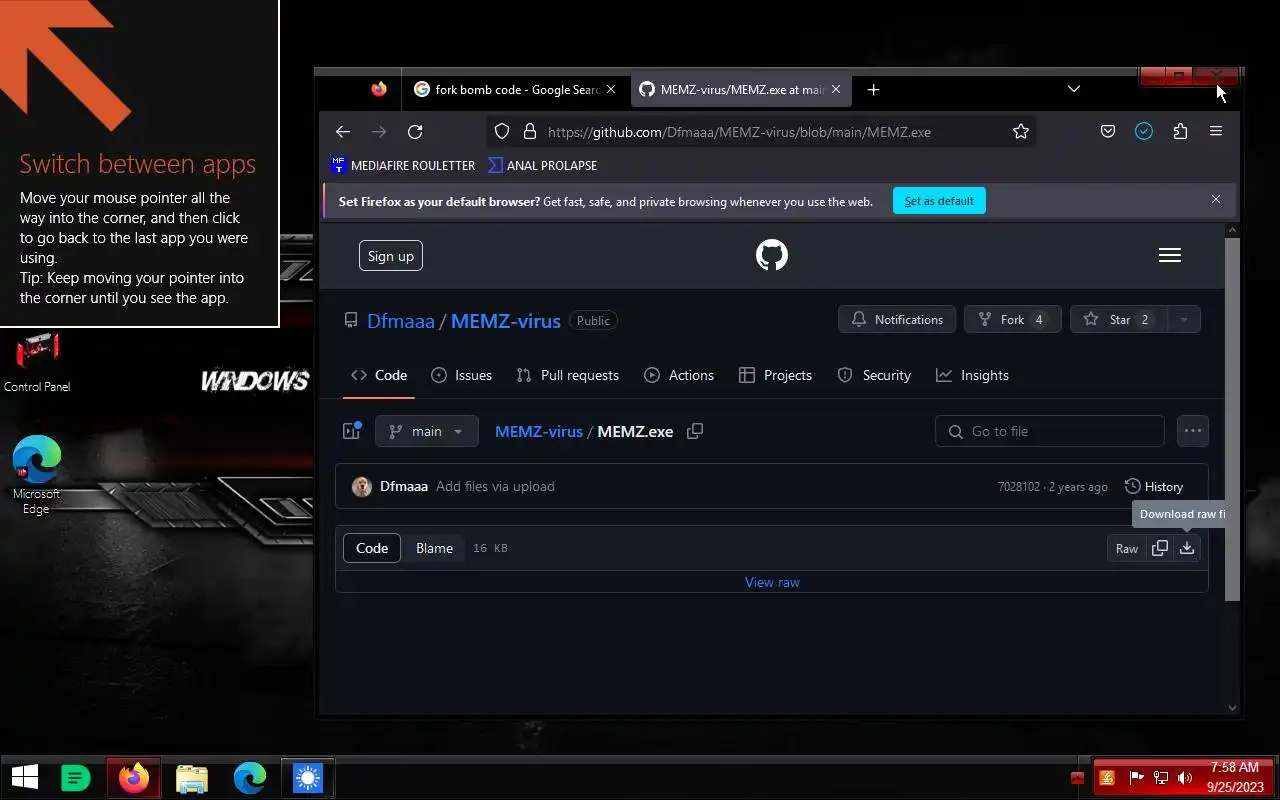
Task: Open the GitHub logo home link
Action: [x=772, y=255]
